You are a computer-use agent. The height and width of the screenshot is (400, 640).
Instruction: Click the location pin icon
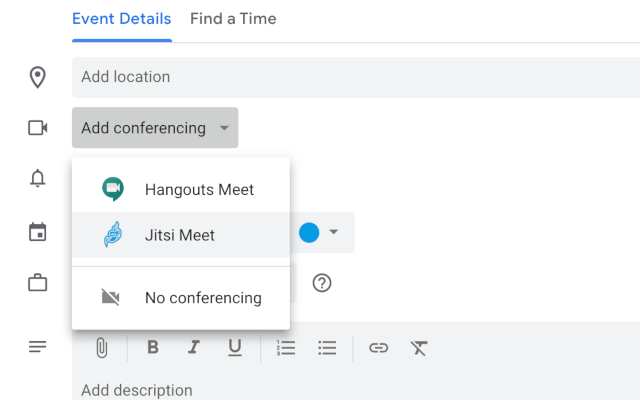38,77
